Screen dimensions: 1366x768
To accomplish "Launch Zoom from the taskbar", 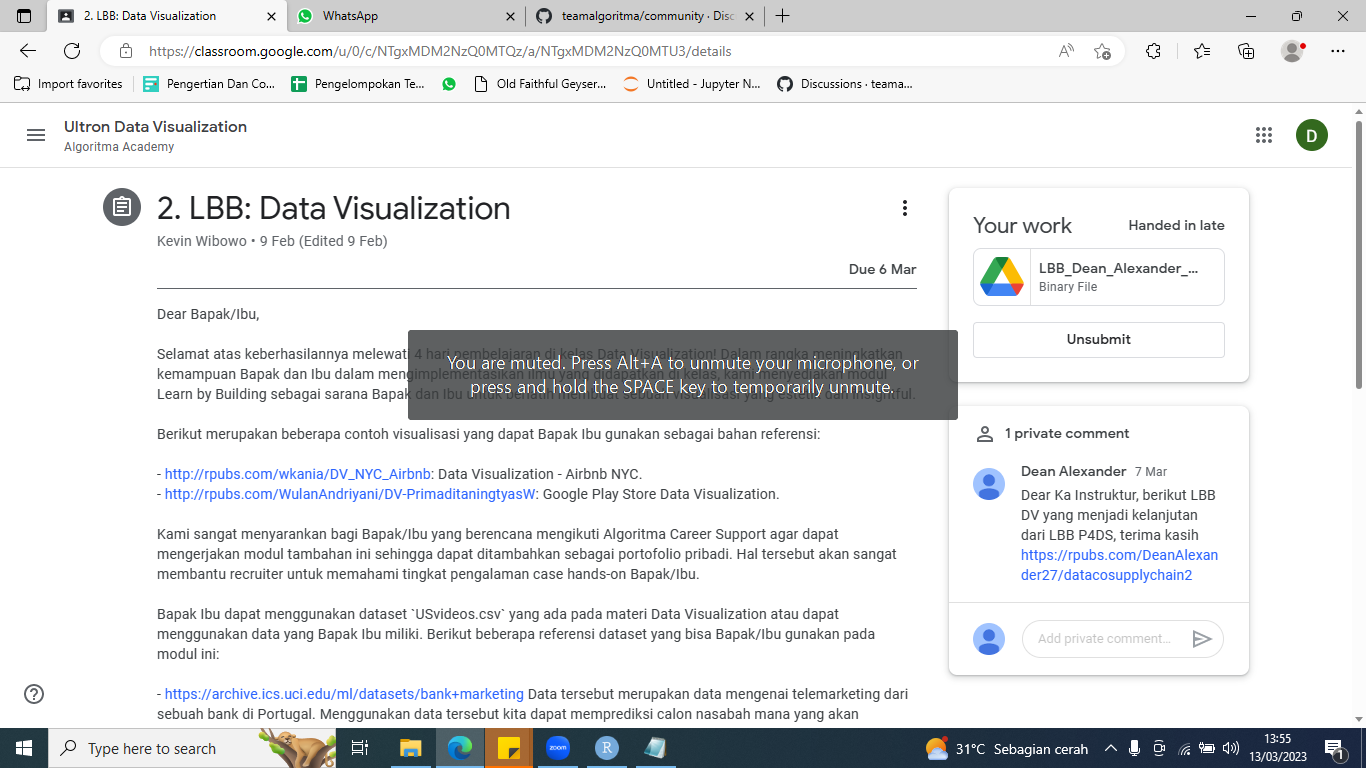I will [558, 748].
